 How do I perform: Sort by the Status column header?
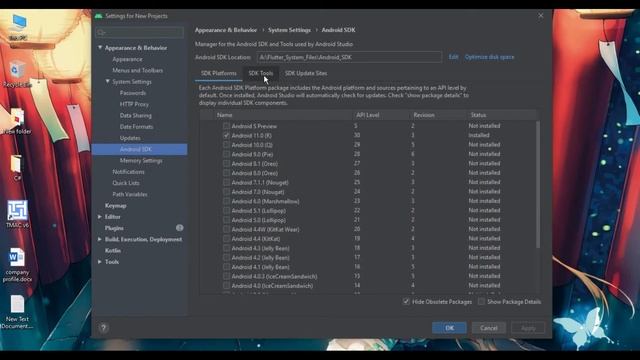click(478, 115)
